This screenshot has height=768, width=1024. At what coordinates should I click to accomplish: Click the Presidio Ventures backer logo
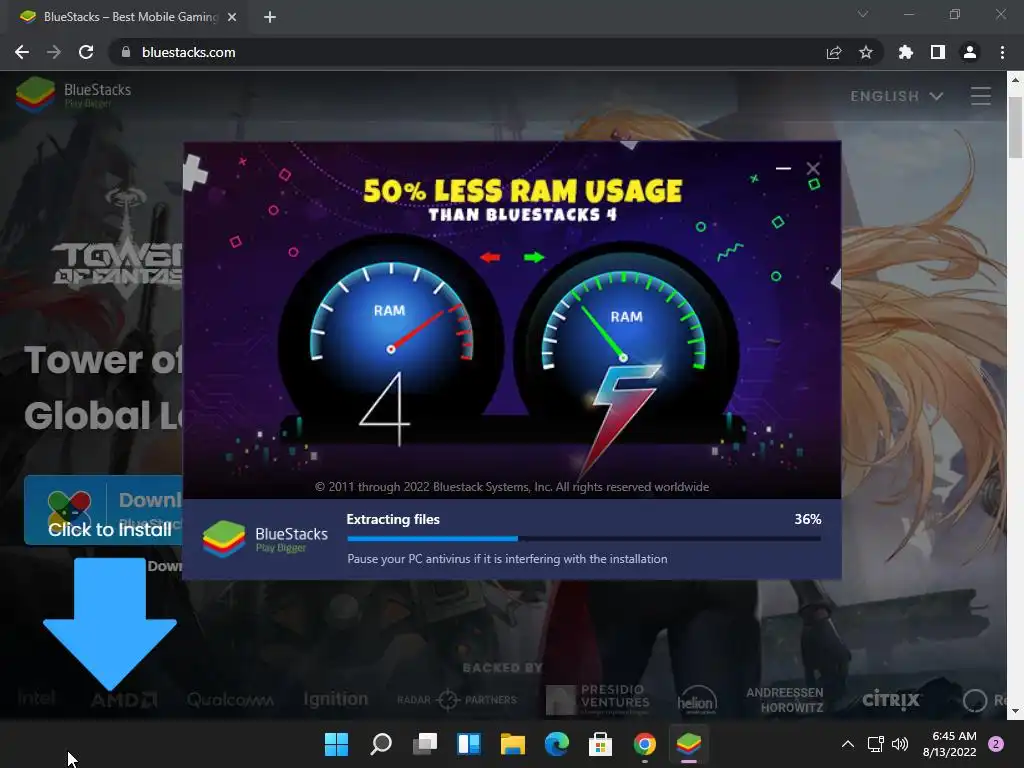[x=598, y=699]
